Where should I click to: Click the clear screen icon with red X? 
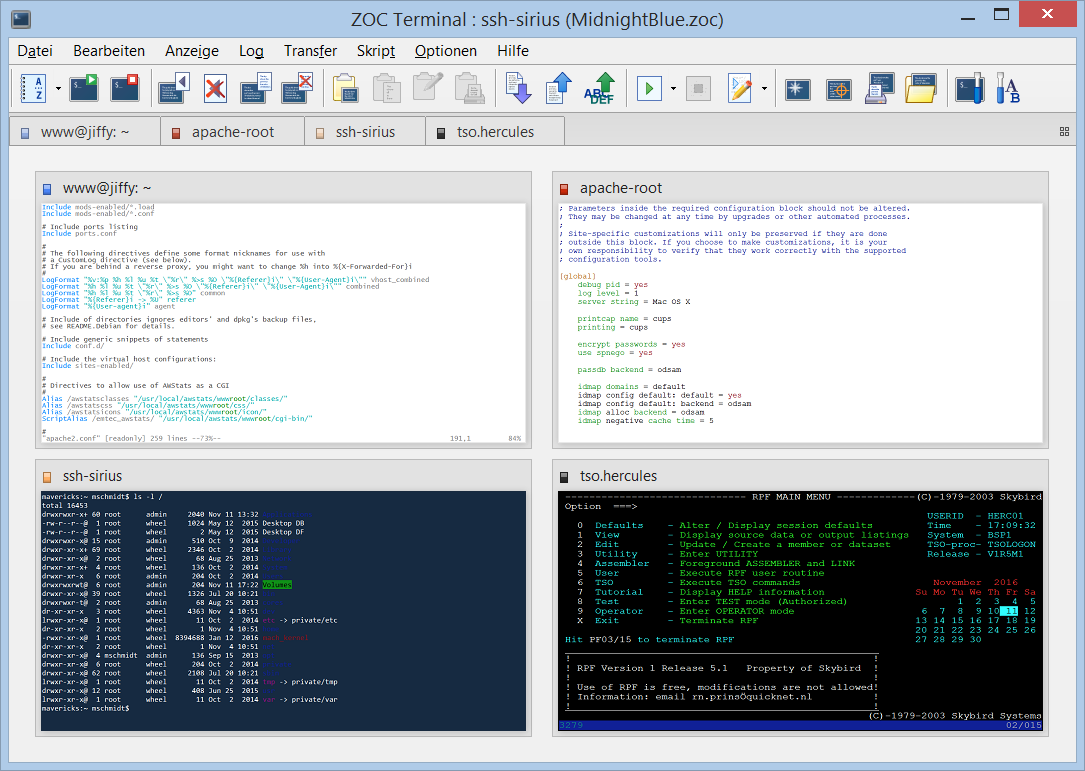pos(214,88)
